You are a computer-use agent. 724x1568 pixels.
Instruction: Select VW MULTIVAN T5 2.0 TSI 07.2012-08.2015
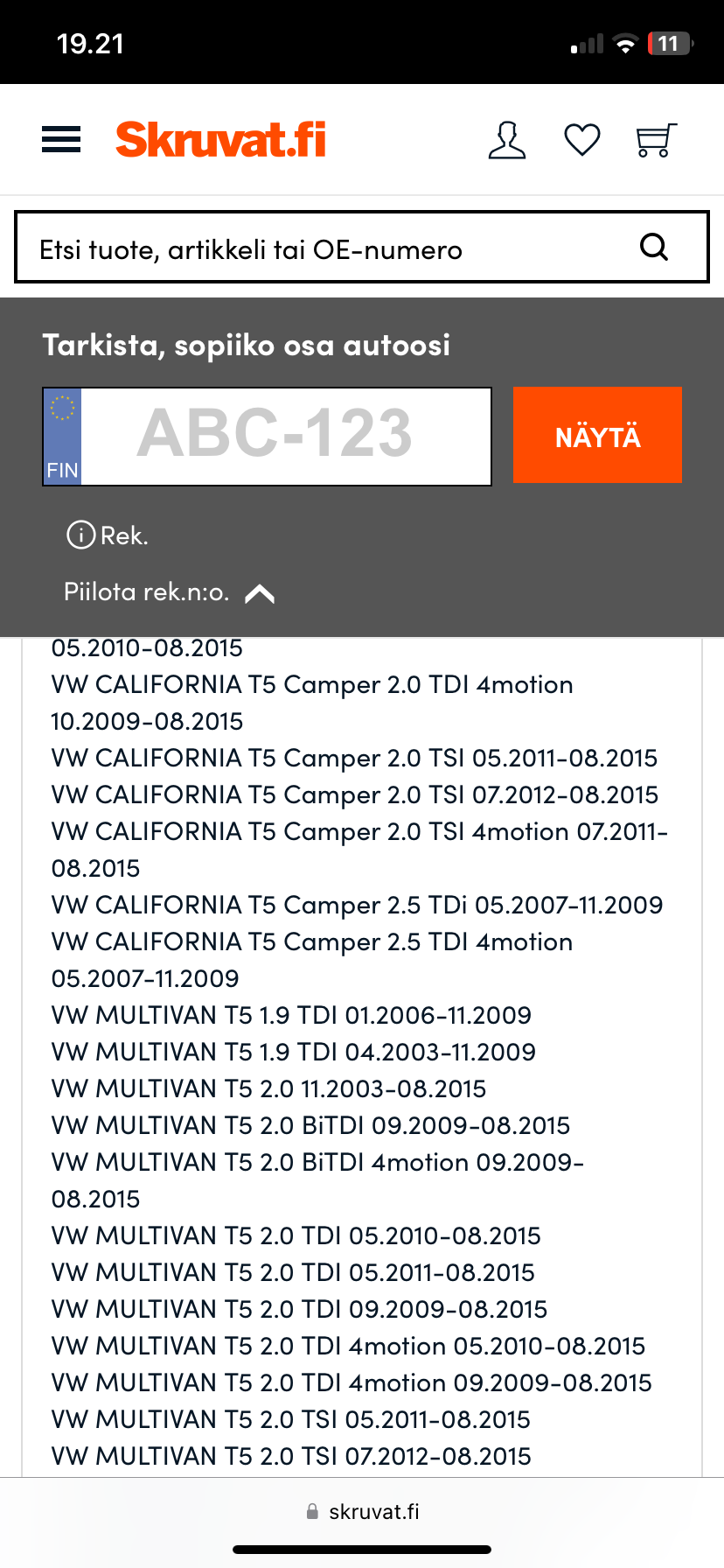(x=291, y=1456)
